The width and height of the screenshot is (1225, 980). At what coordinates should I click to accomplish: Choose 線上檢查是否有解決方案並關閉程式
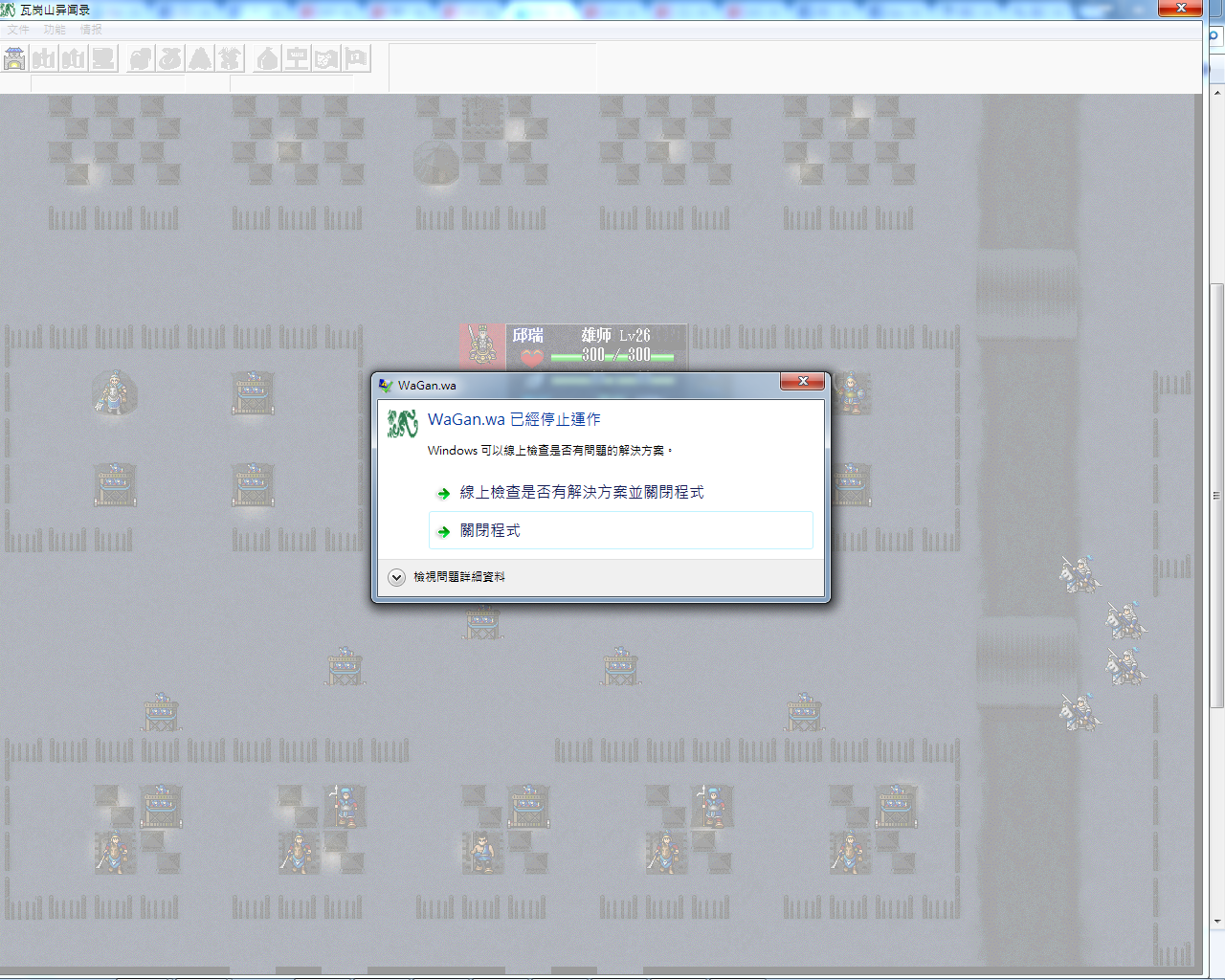621,492
